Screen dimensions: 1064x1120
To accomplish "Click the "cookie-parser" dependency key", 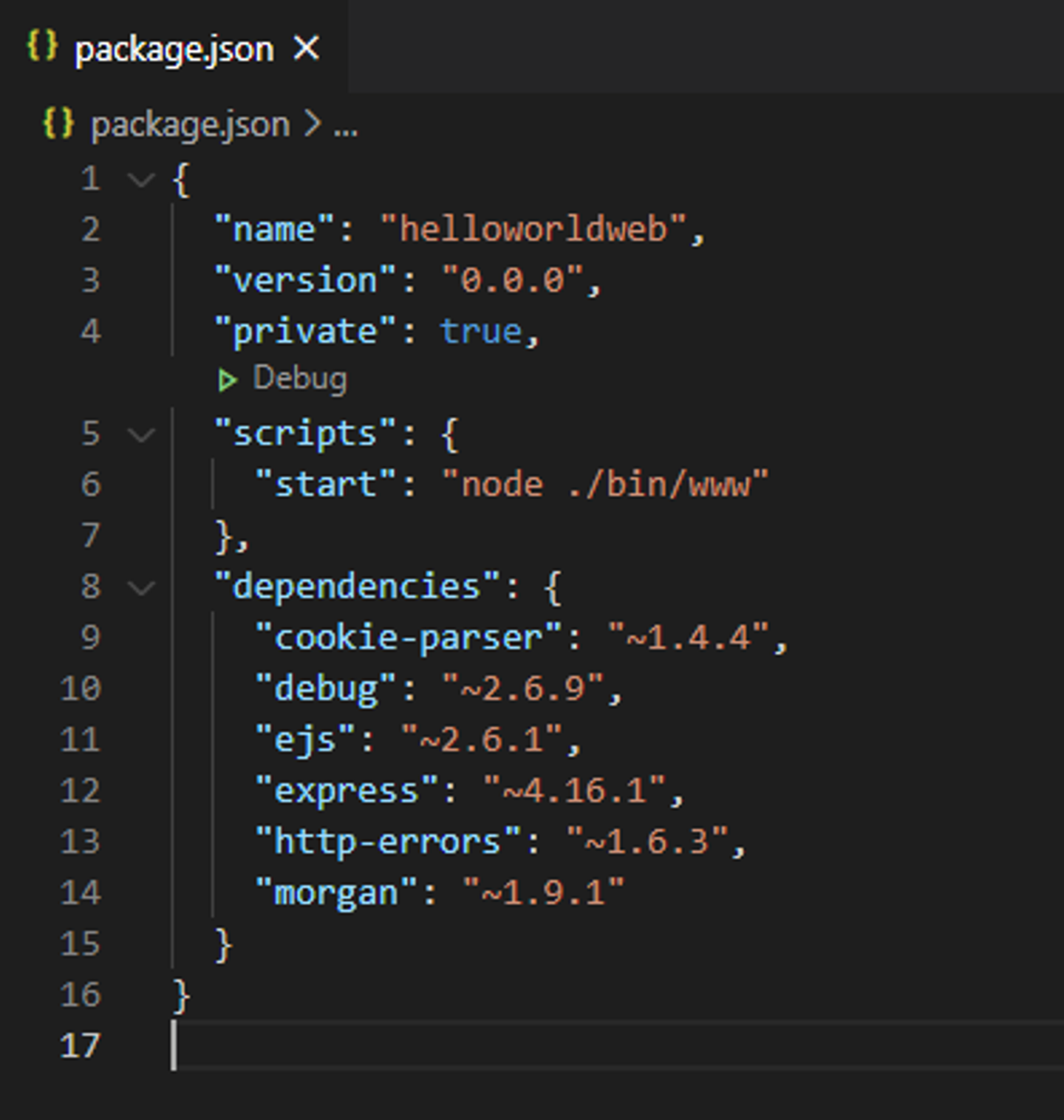I will pyautogui.click(x=409, y=638).
